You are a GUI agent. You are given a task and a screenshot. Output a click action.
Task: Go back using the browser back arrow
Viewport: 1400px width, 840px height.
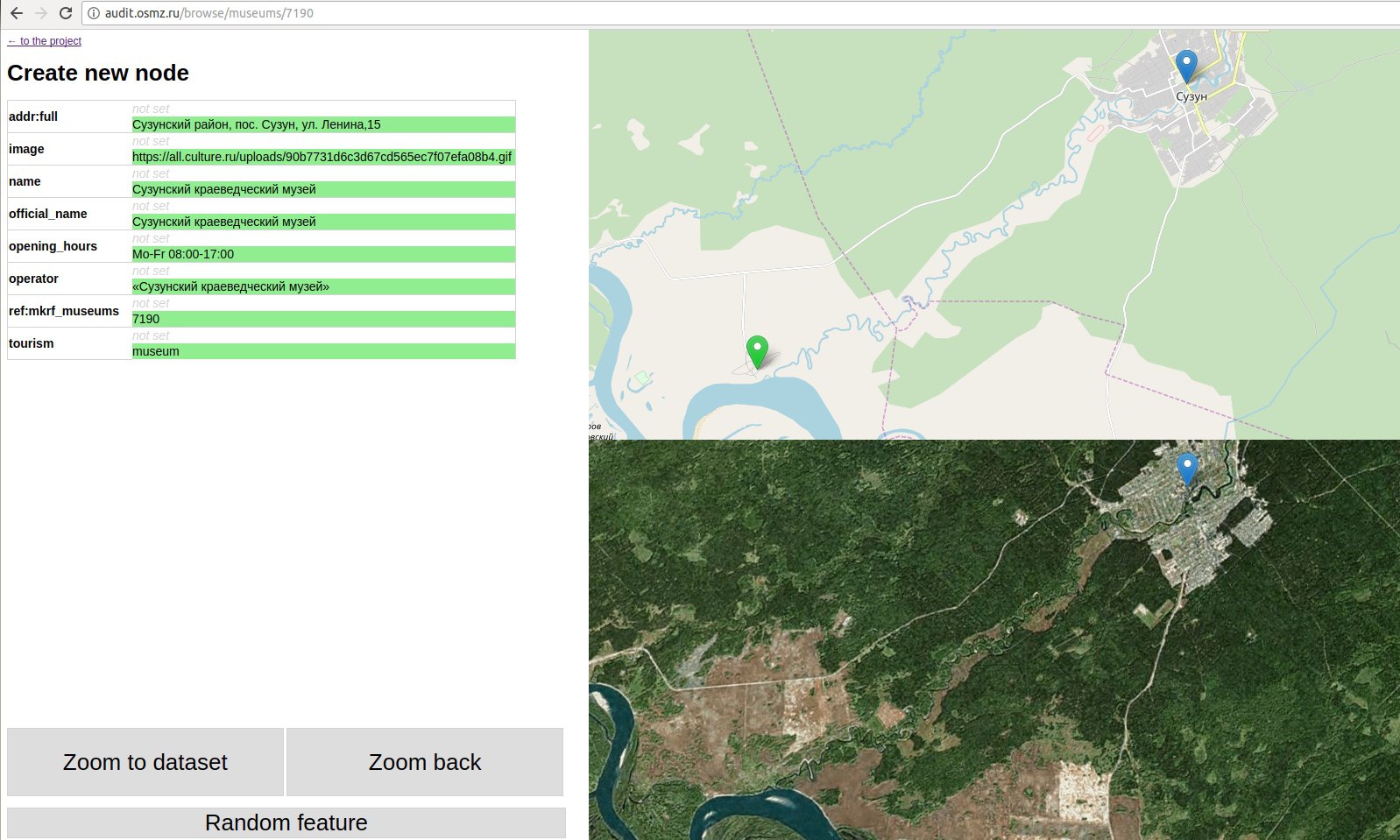pos(17,13)
